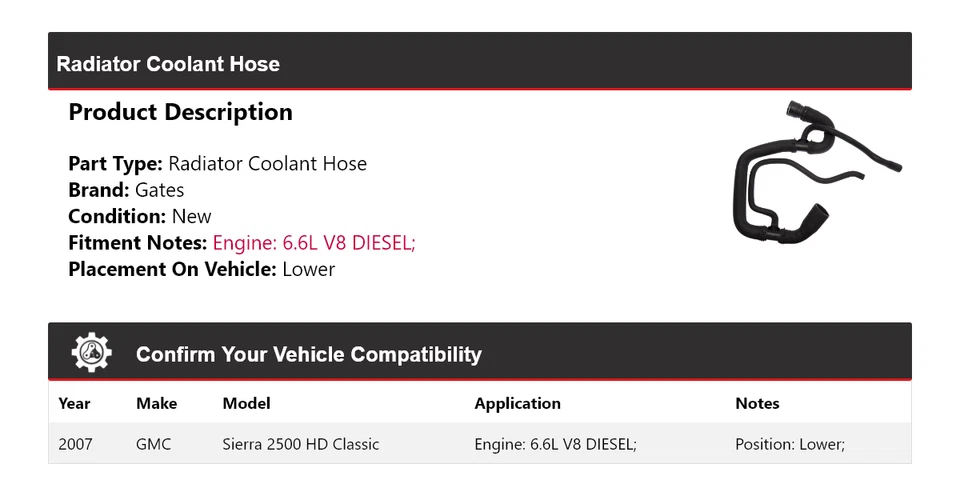Click the 2007 year cell

click(75, 444)
